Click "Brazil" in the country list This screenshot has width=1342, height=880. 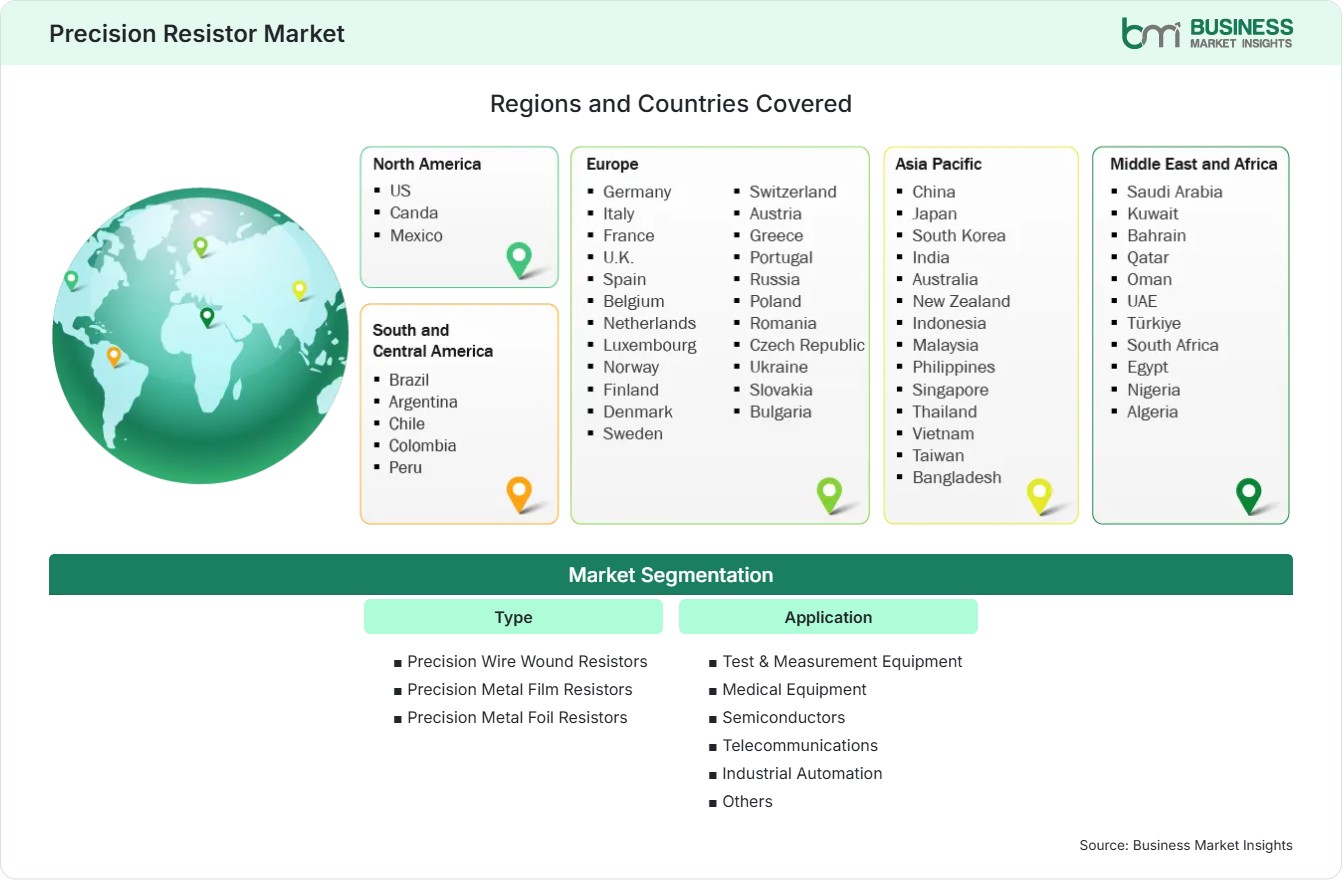coord(409,379)
